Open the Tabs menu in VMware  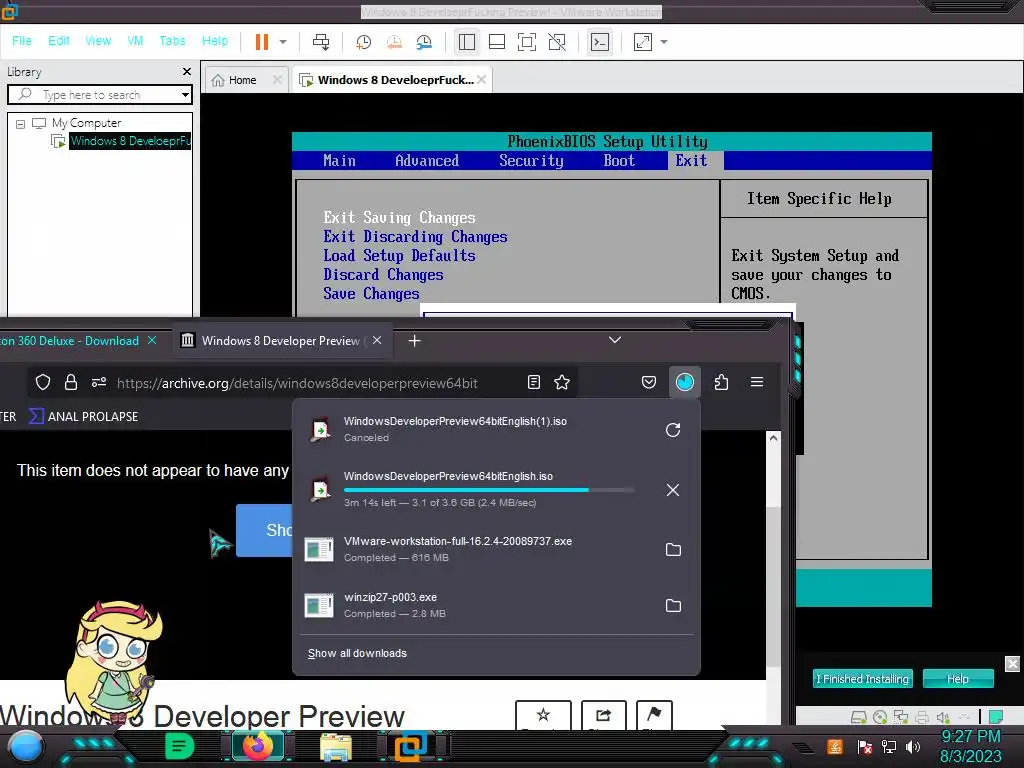(172, 40)
